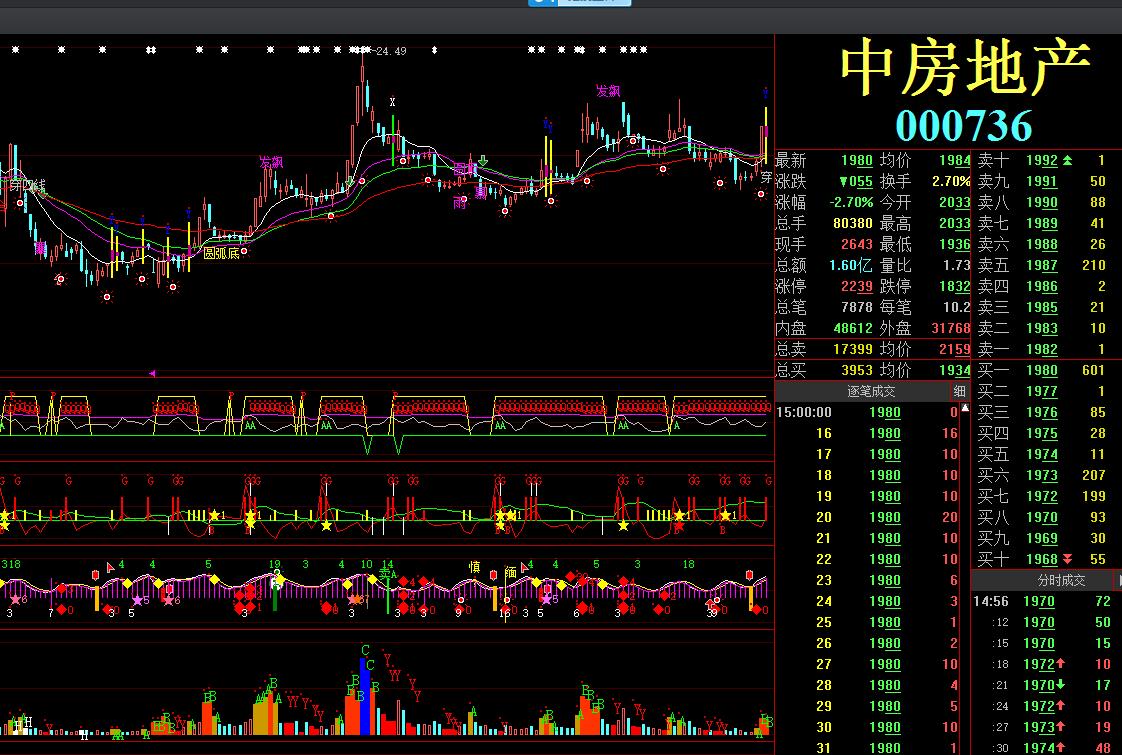The image size is (1122, 755).
Task: Click the 外盘 value 31768
Action: [951, 328]
